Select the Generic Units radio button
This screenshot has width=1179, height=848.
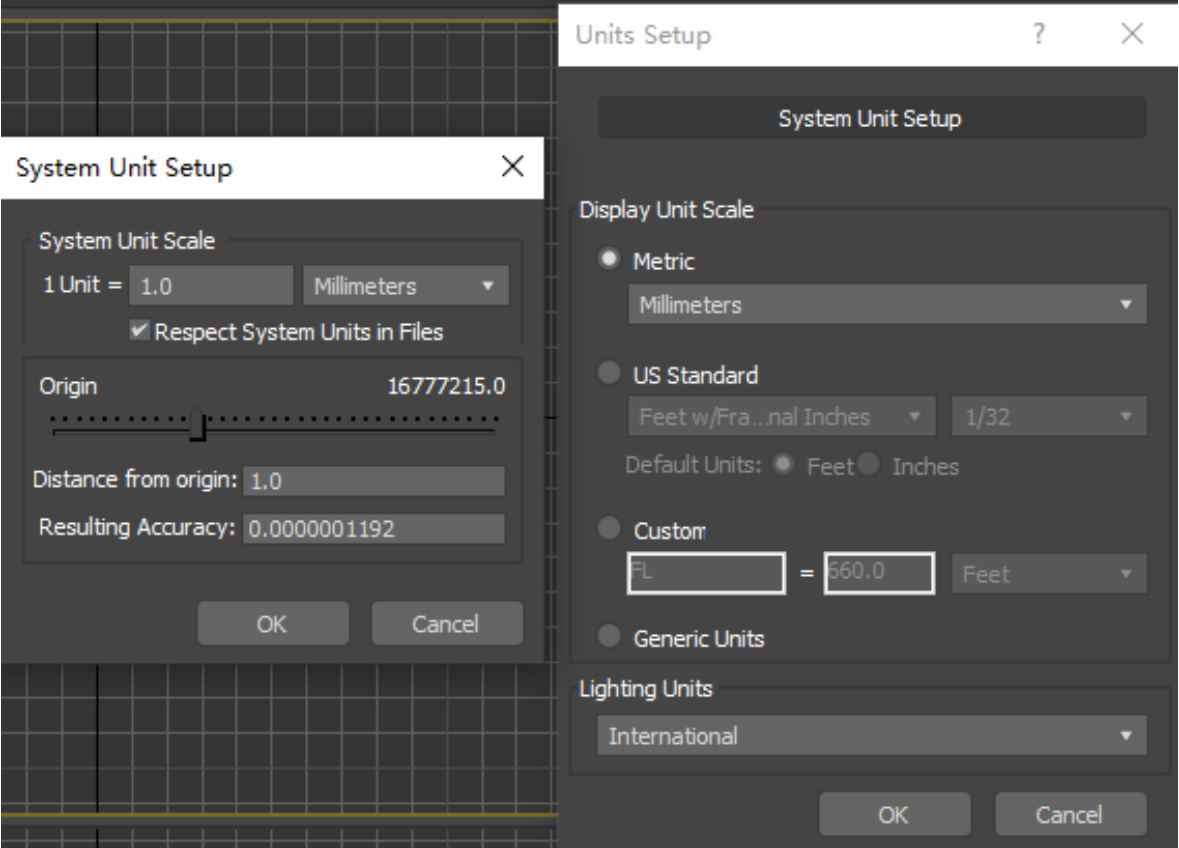pos(608,637)
